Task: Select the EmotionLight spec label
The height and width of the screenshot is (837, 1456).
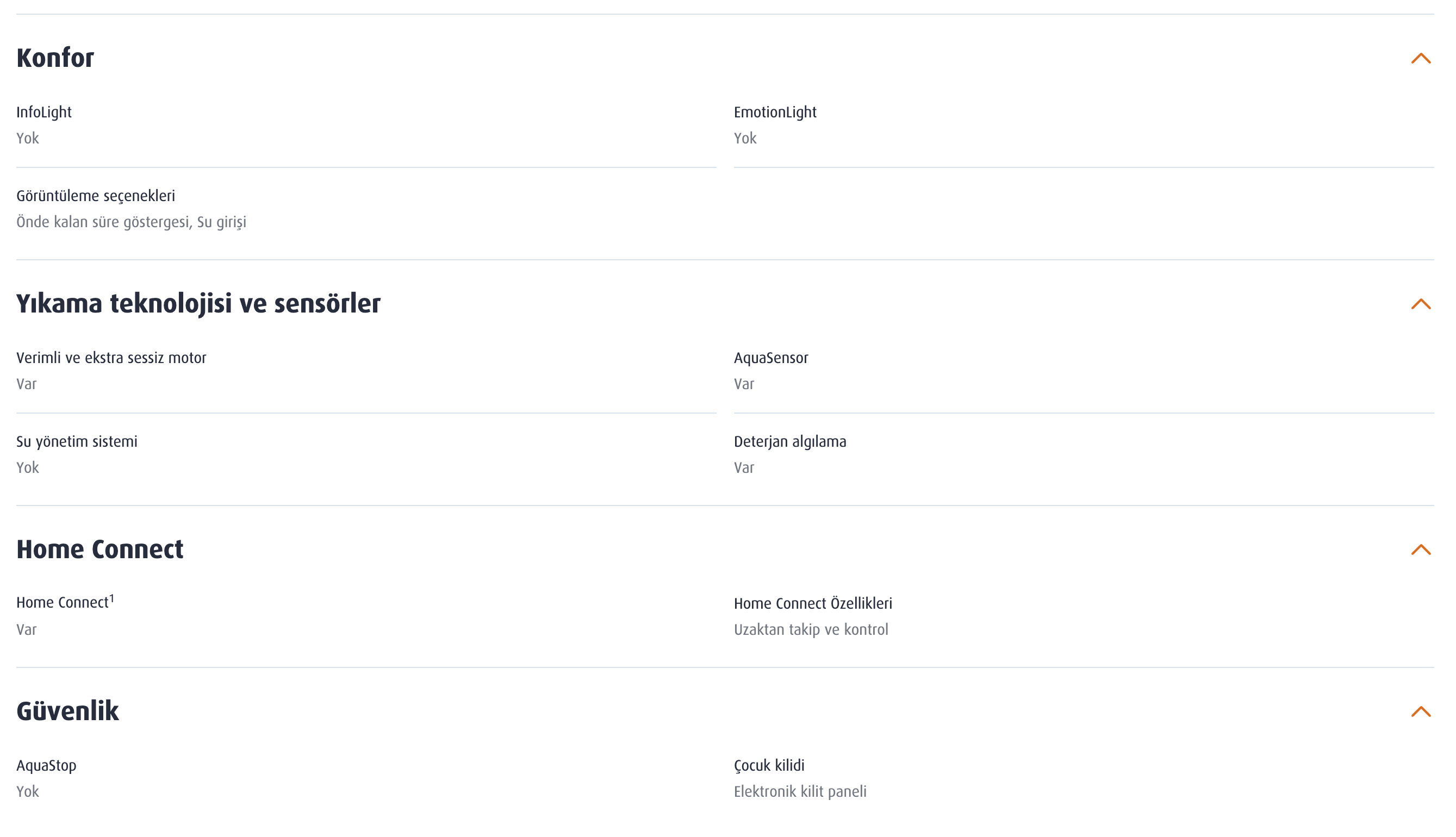Action: point(775,112)
